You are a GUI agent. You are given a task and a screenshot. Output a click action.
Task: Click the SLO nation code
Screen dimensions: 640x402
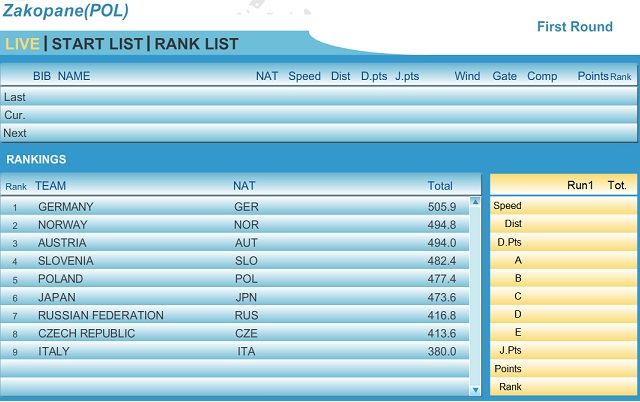click(246, 261)
